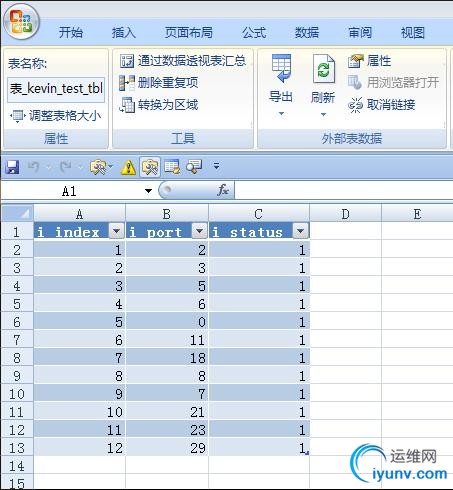Click the magnifier preview icon in quick toolbar
This screenshot has width=453, height=490.
coord(194,167)
